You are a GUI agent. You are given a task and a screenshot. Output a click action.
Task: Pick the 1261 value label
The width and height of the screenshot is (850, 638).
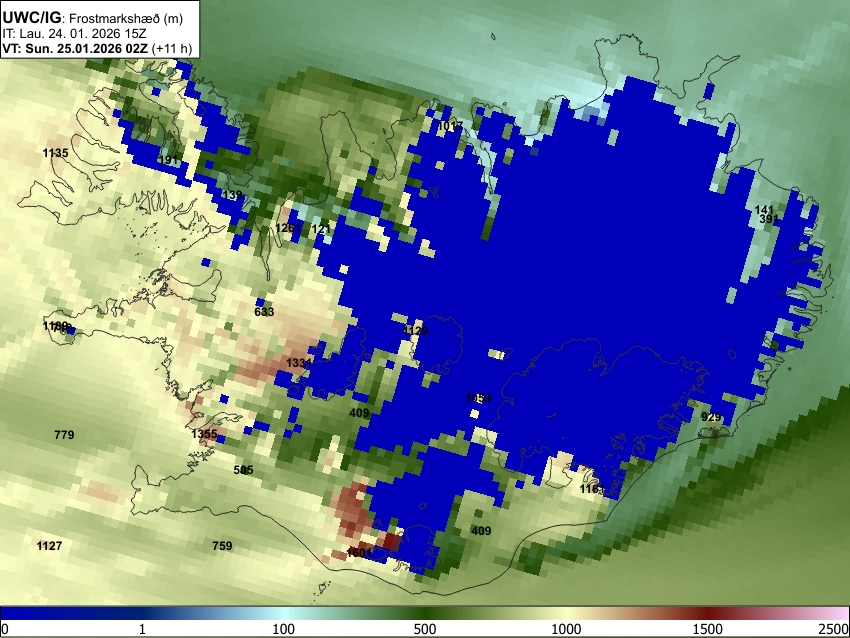(x=288, y=228)
